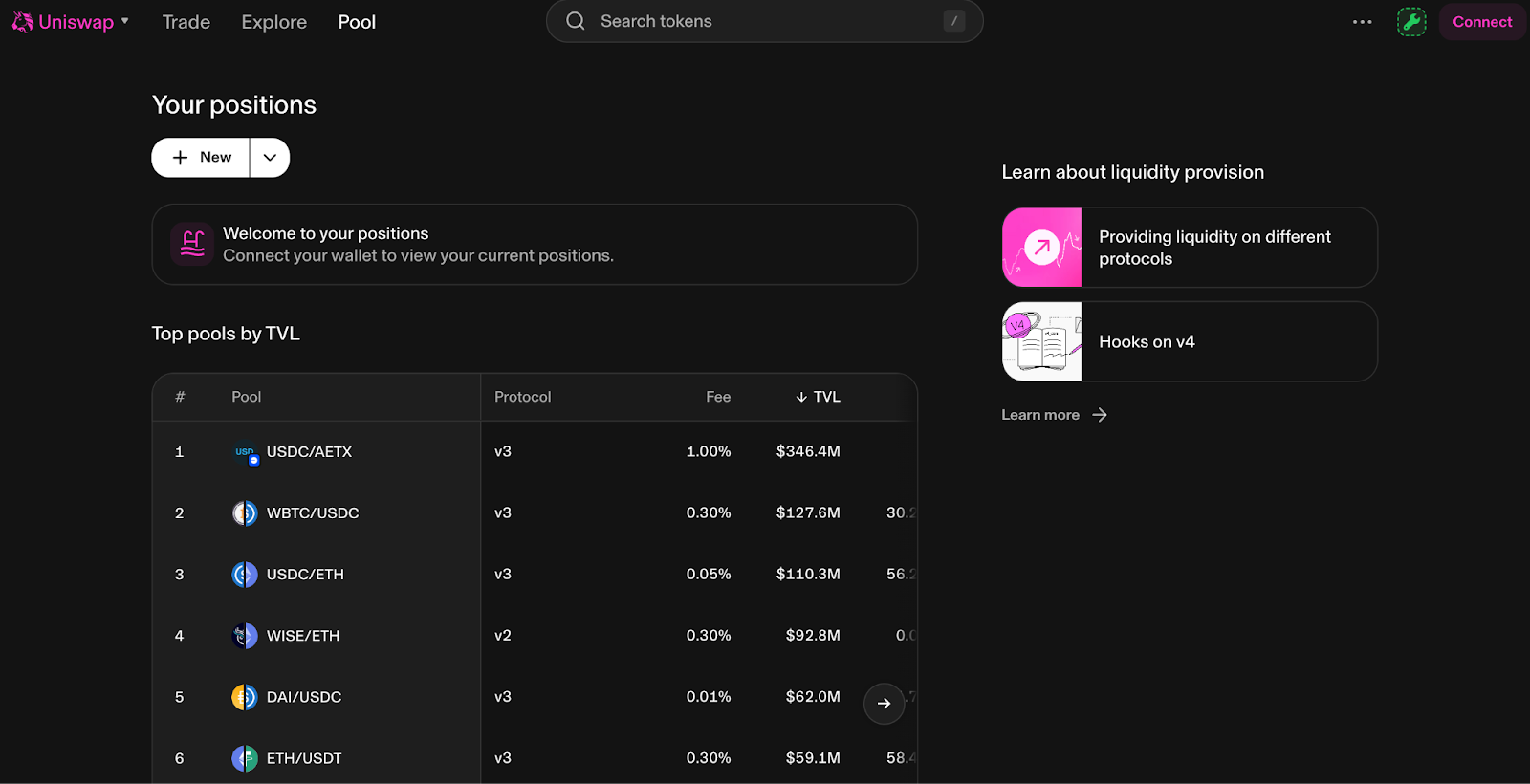Open the Trade menu item

(186, 22)
